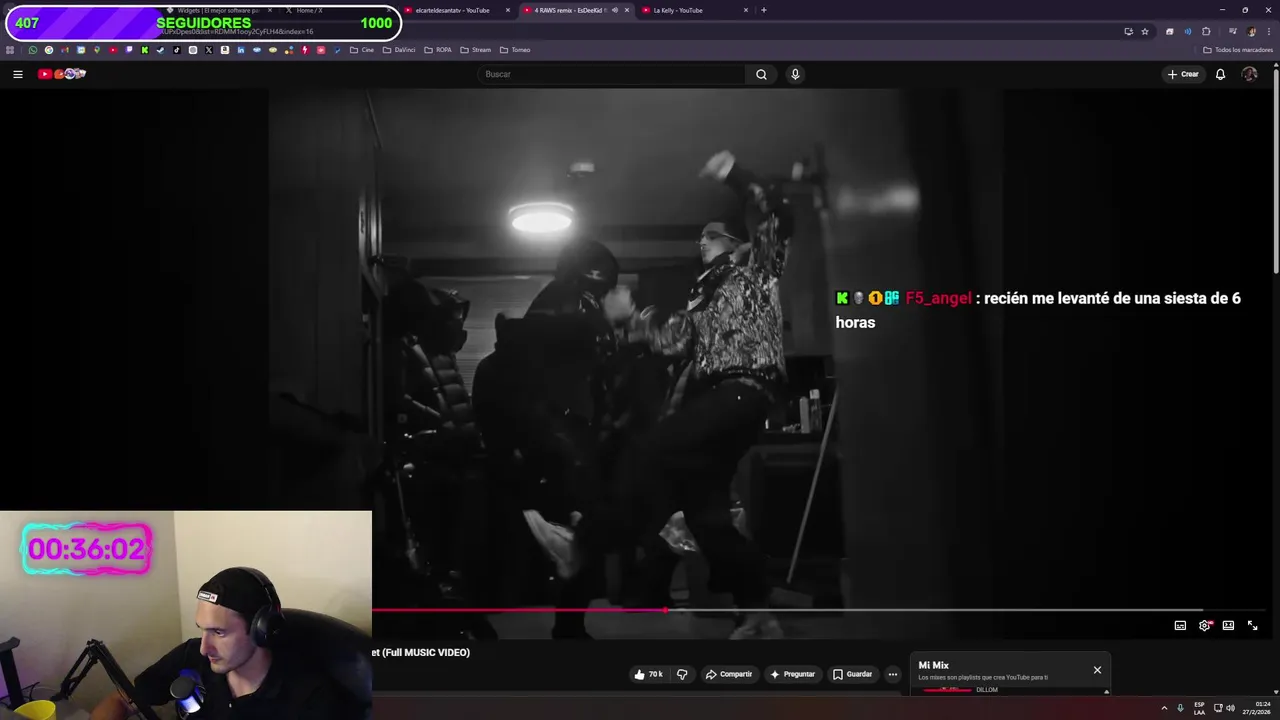Open the Torneo bookmarks folder
This screenshot has width=1280, height=720.
pyautogui.click(x=515, y=50)
